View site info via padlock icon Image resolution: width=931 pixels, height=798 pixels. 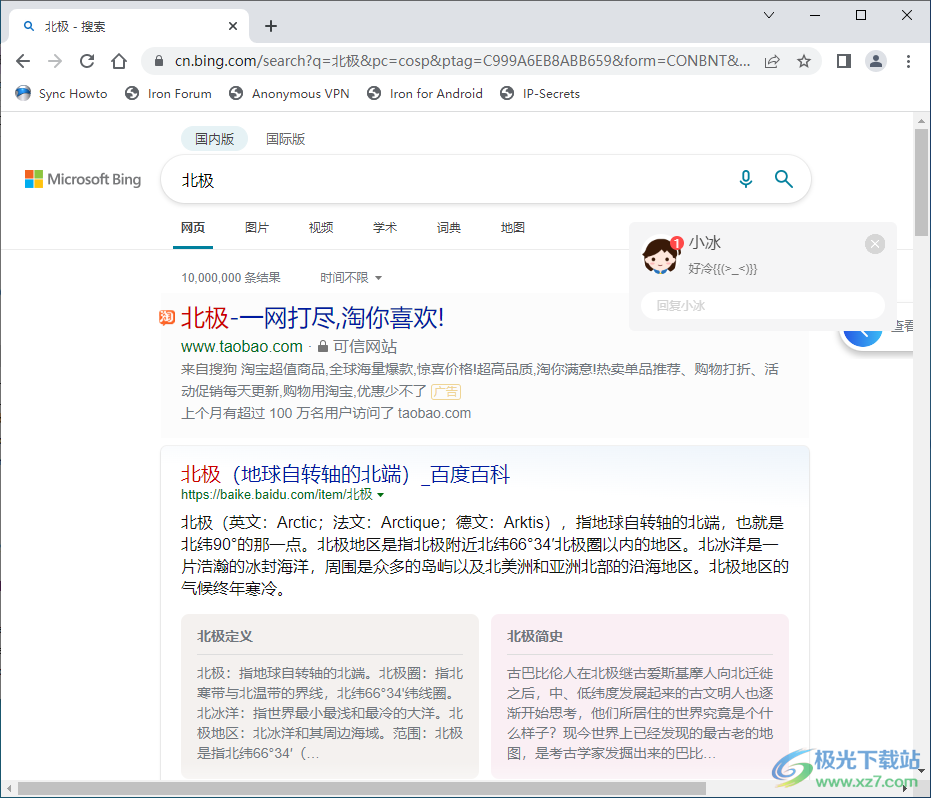(x=159, y=61)
